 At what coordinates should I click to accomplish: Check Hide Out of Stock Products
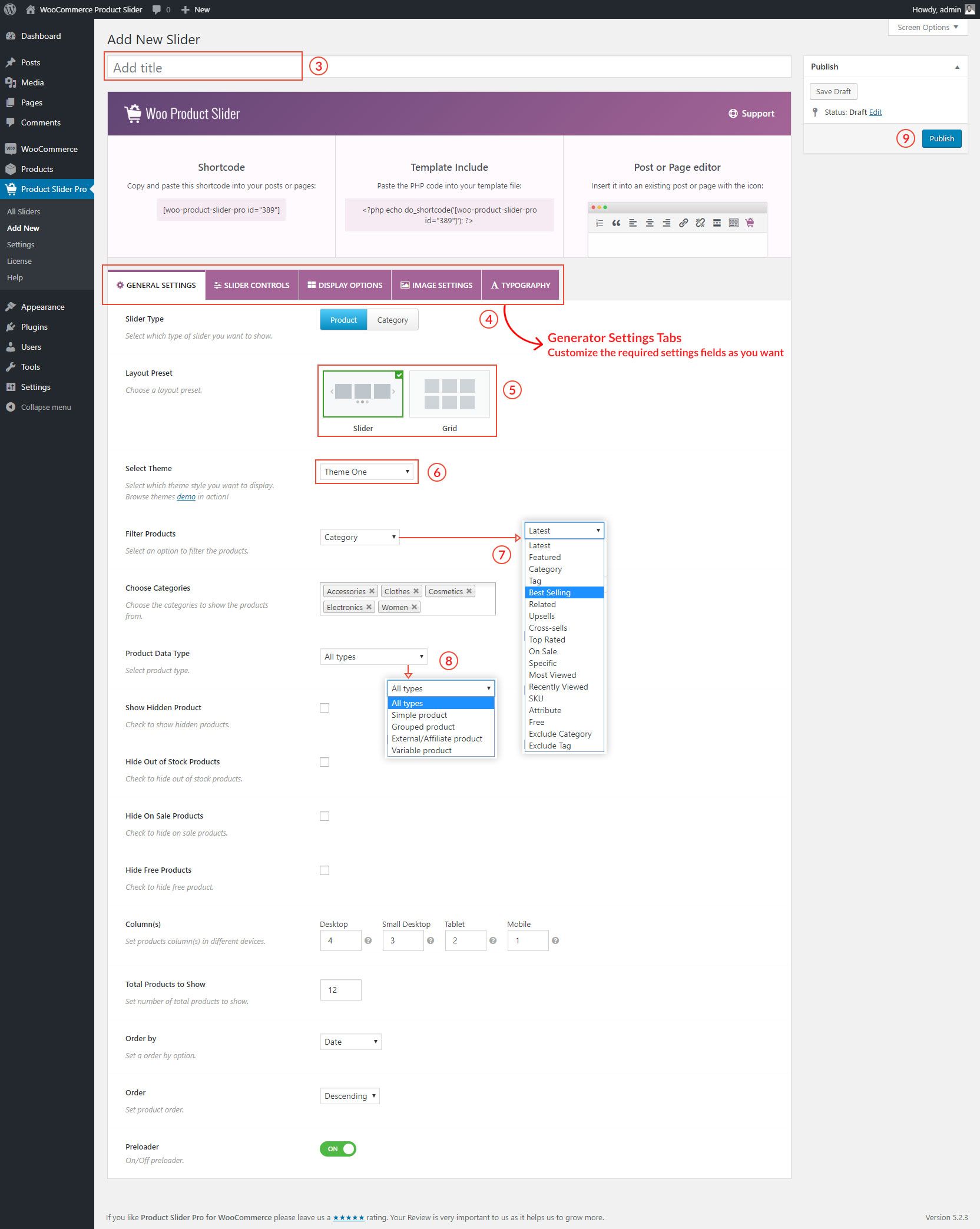tap(325, 762)
